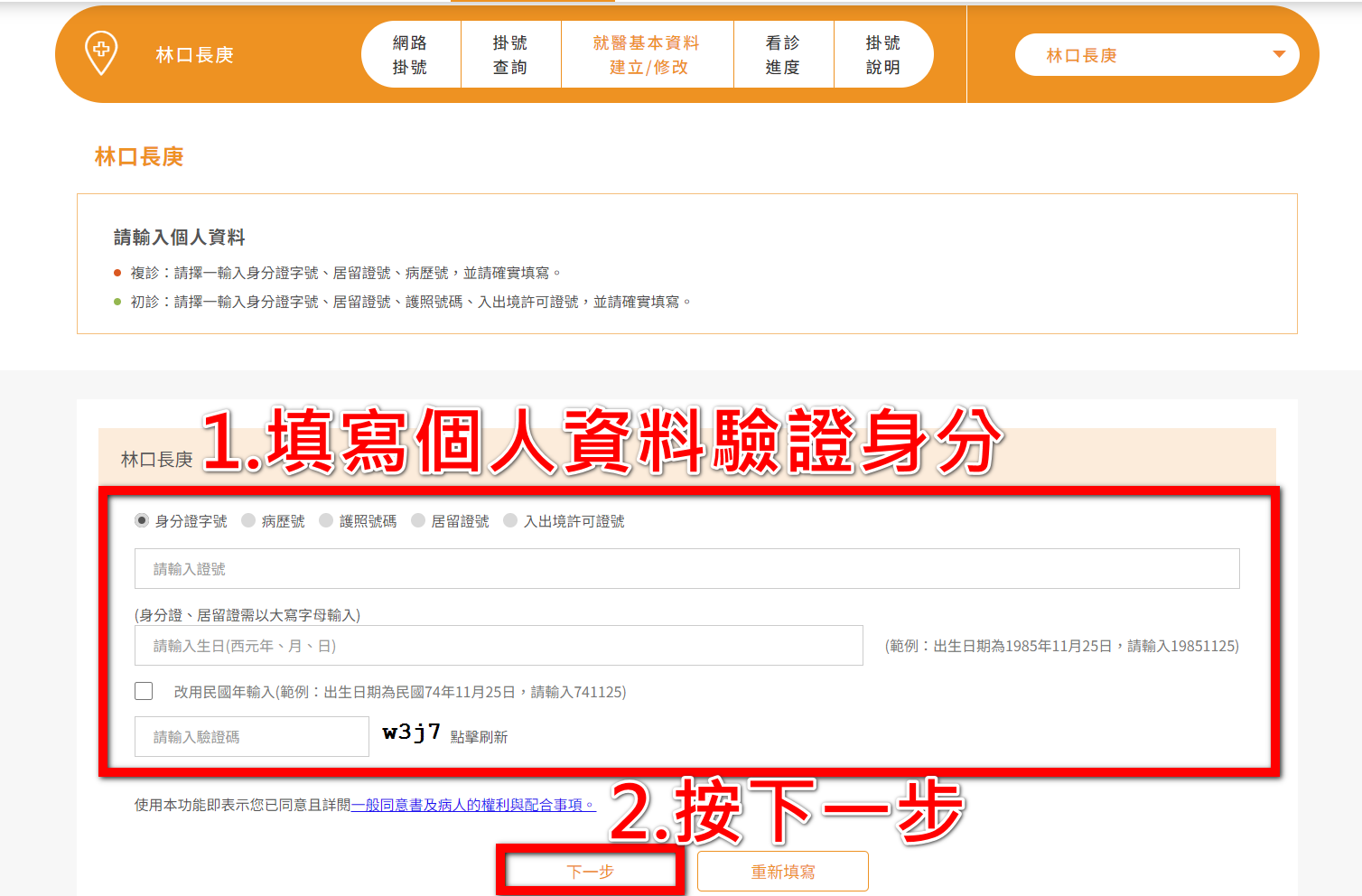
Task: Click the 初診 instruction line
Action: (x=411, y=302)
